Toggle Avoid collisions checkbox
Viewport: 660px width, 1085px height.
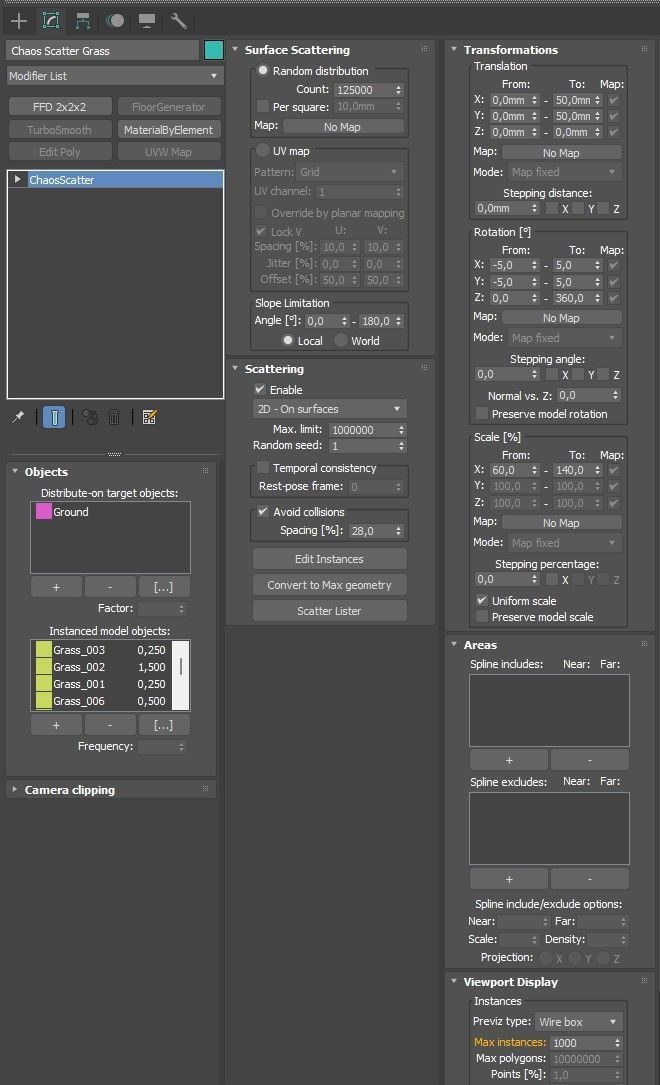pos(262,511)
